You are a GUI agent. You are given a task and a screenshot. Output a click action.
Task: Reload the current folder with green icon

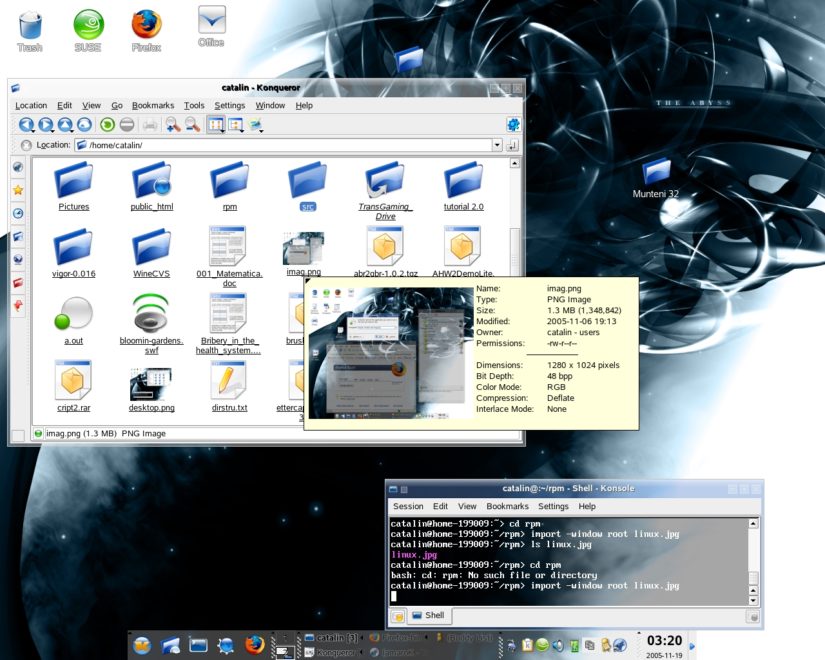(x=107, y=125)
